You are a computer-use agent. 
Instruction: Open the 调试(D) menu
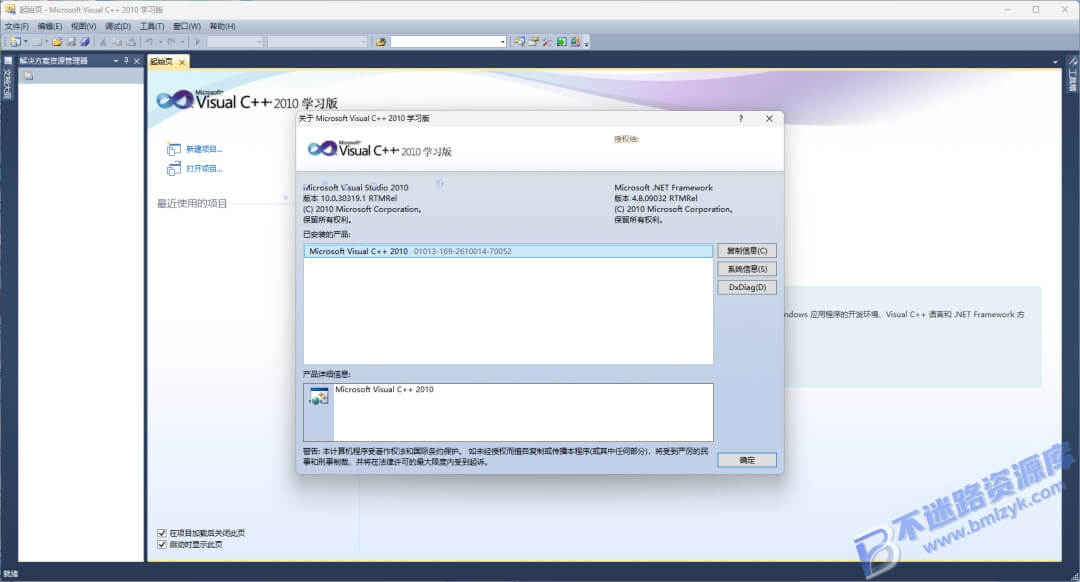(118, 26)
